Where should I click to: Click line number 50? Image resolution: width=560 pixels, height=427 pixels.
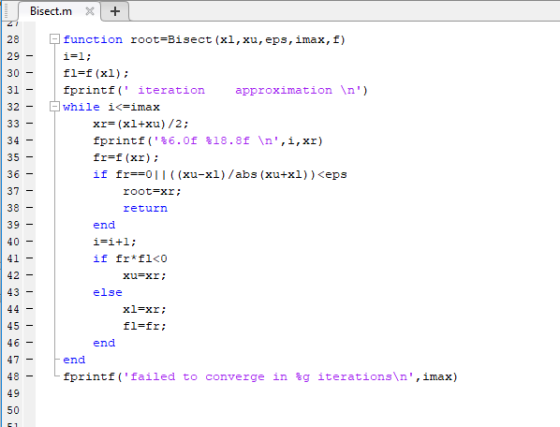[x=13, y=410]
